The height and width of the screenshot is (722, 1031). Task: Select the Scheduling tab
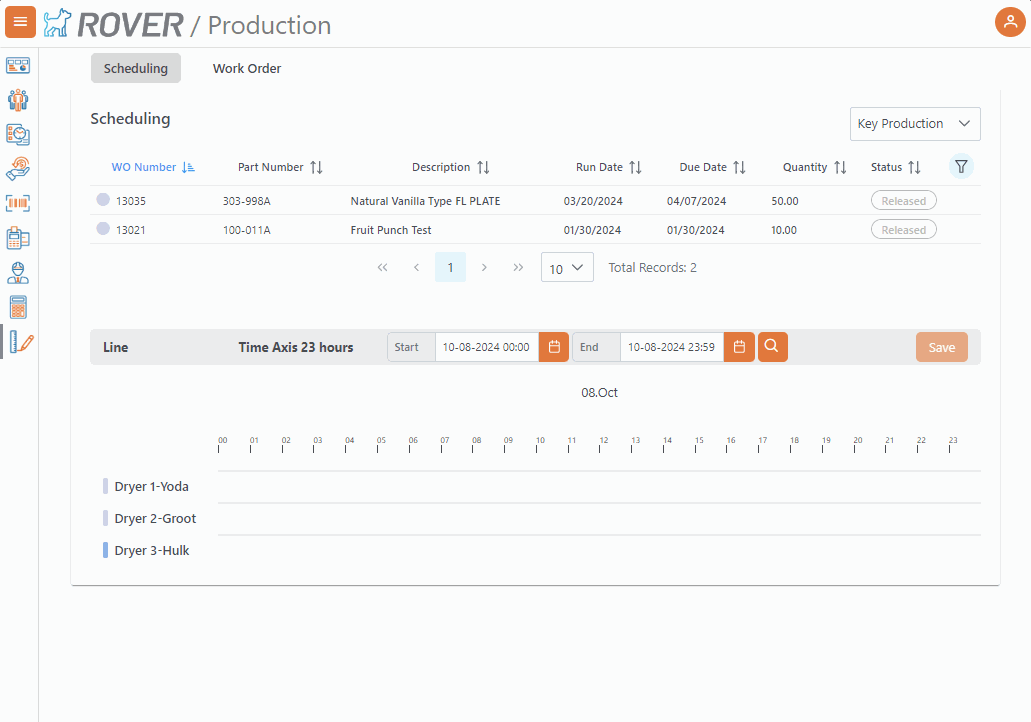(136, 68)
